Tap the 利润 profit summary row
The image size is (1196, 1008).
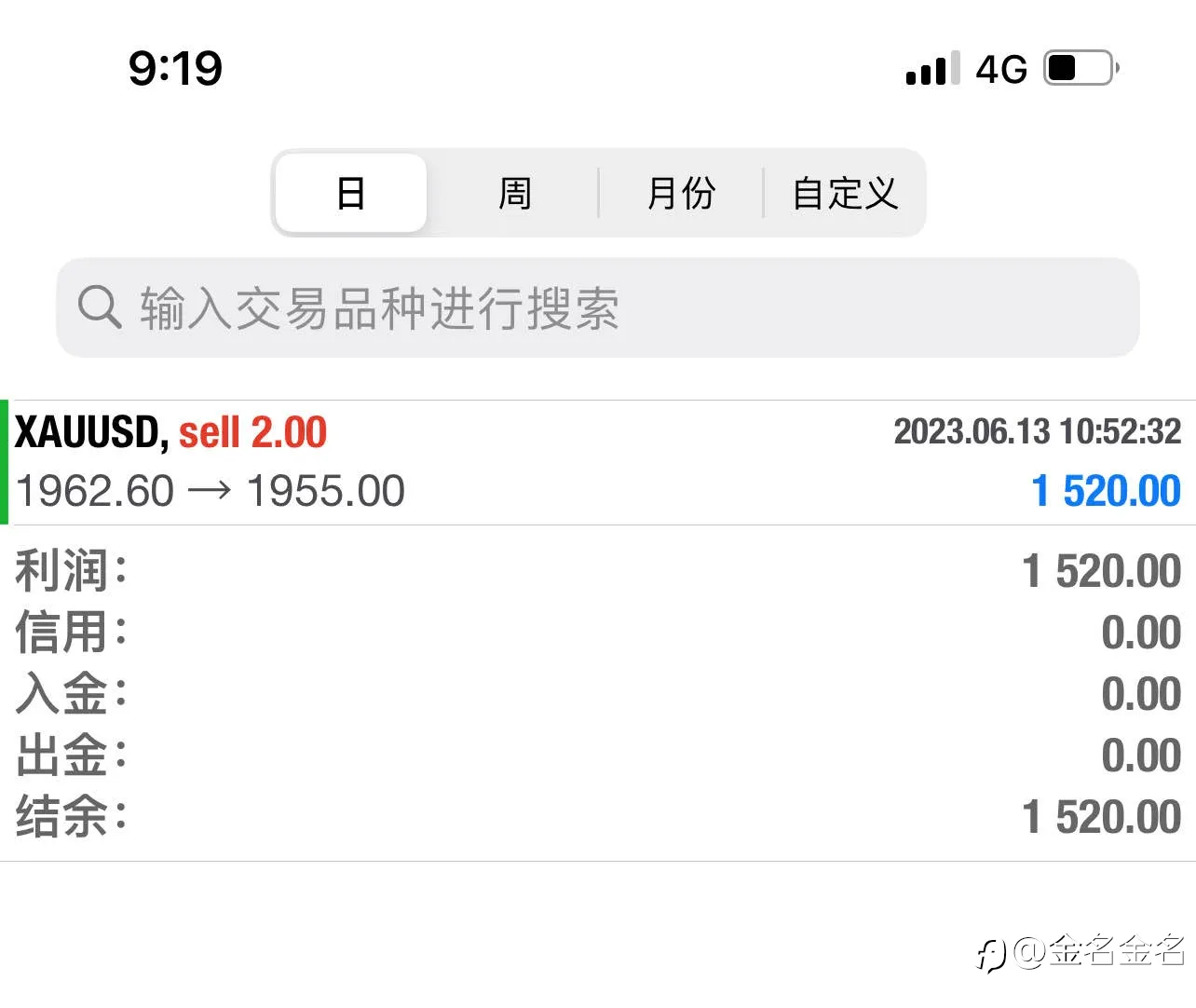pyautogui.click(x=598, y=570)
